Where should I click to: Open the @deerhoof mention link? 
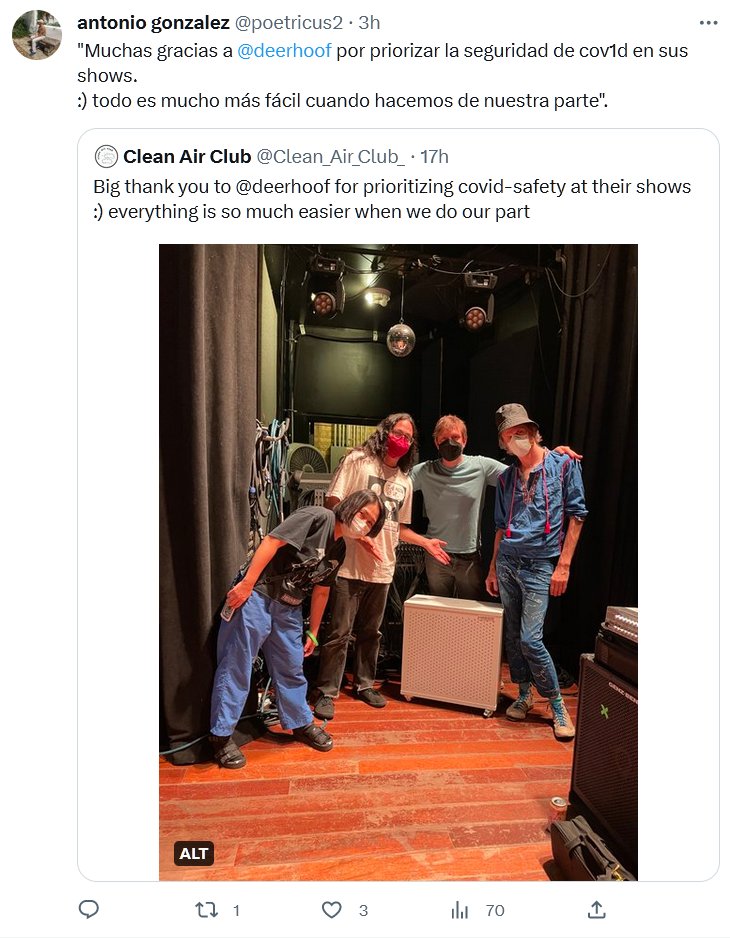284,50
